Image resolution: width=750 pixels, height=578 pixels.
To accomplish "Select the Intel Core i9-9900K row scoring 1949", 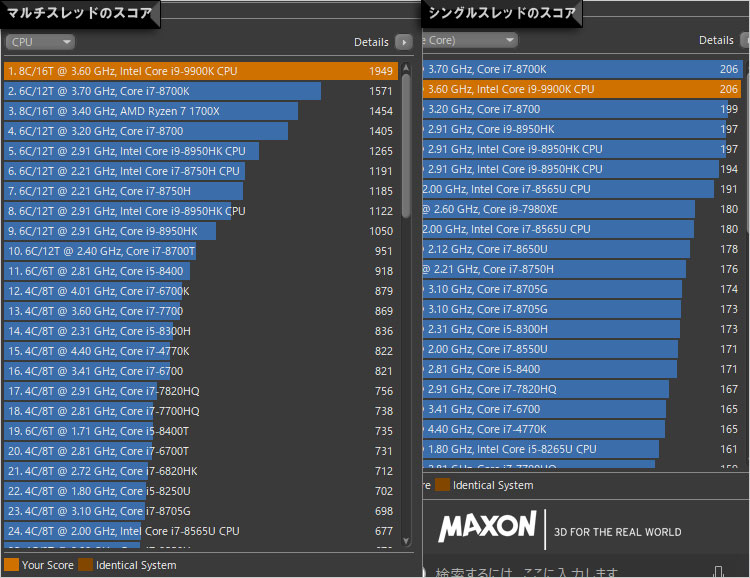I will click(201, 71).
